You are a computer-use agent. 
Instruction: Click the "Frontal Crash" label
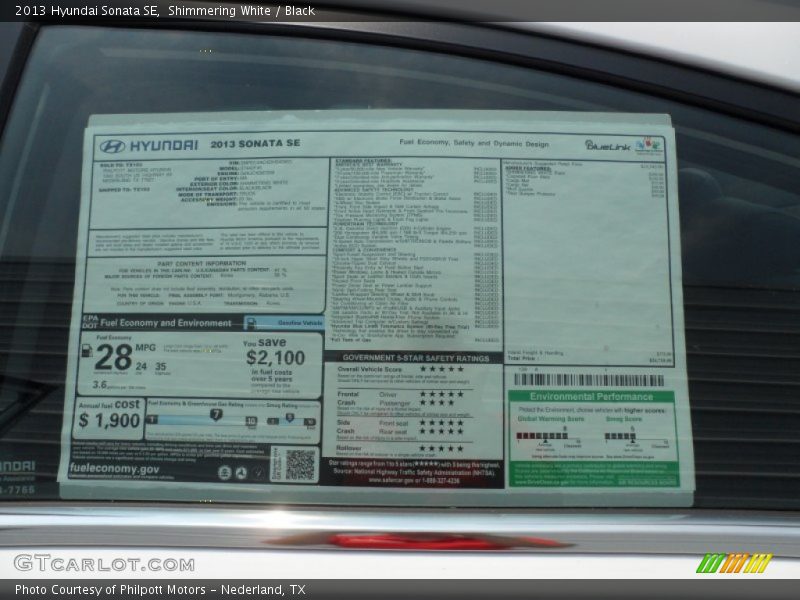pyautogui.click(x=347, y=398)
